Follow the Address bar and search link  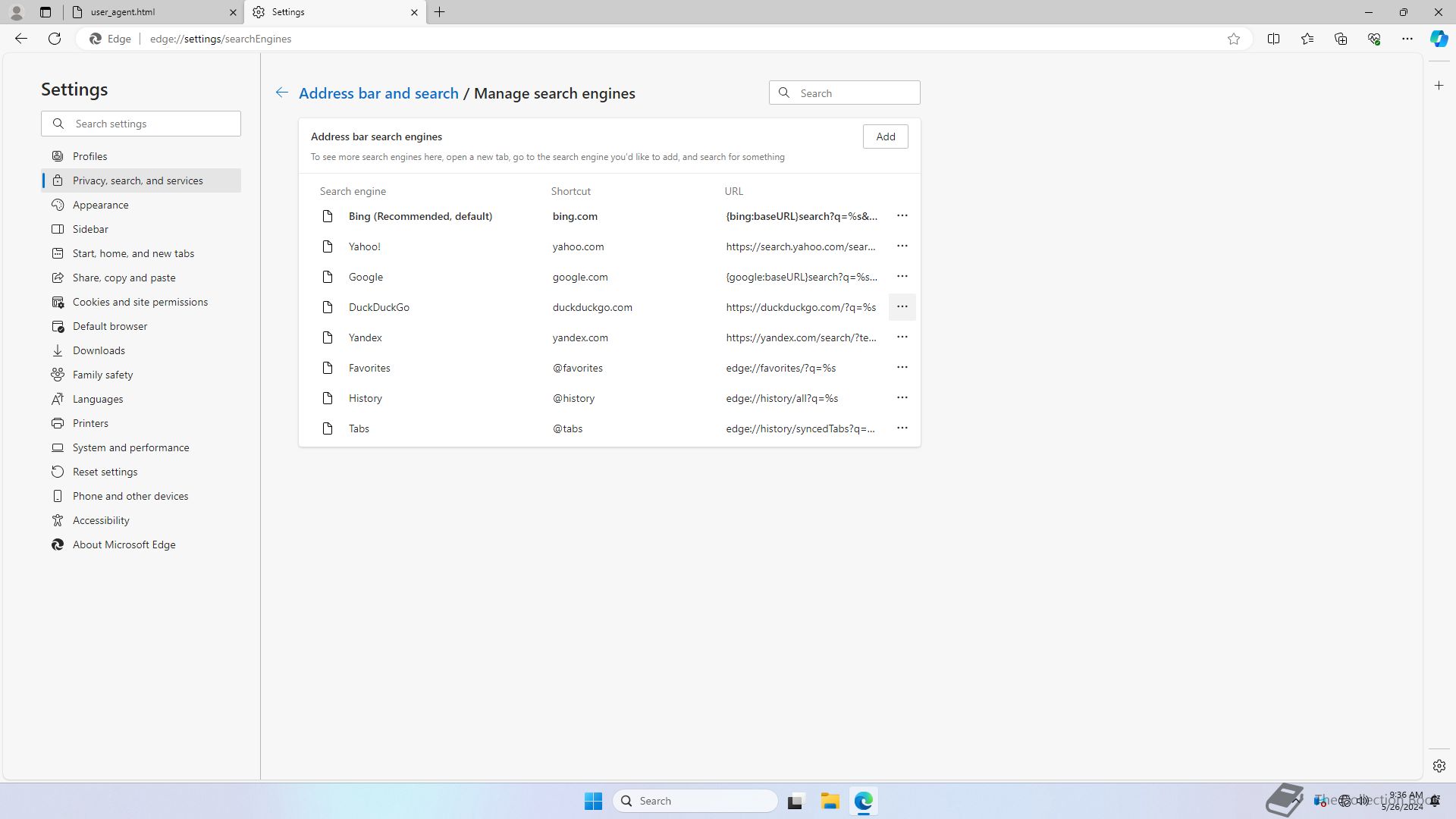[x=378, y=93]
